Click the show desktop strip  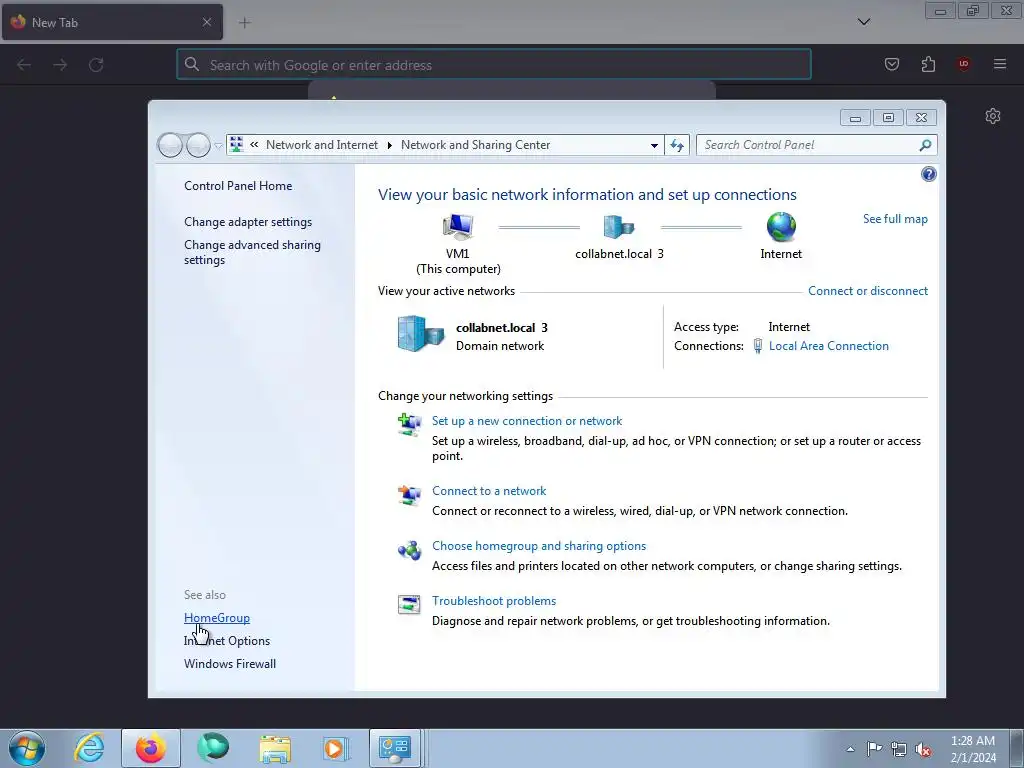pyautogui.click(x=1017, y=748)
